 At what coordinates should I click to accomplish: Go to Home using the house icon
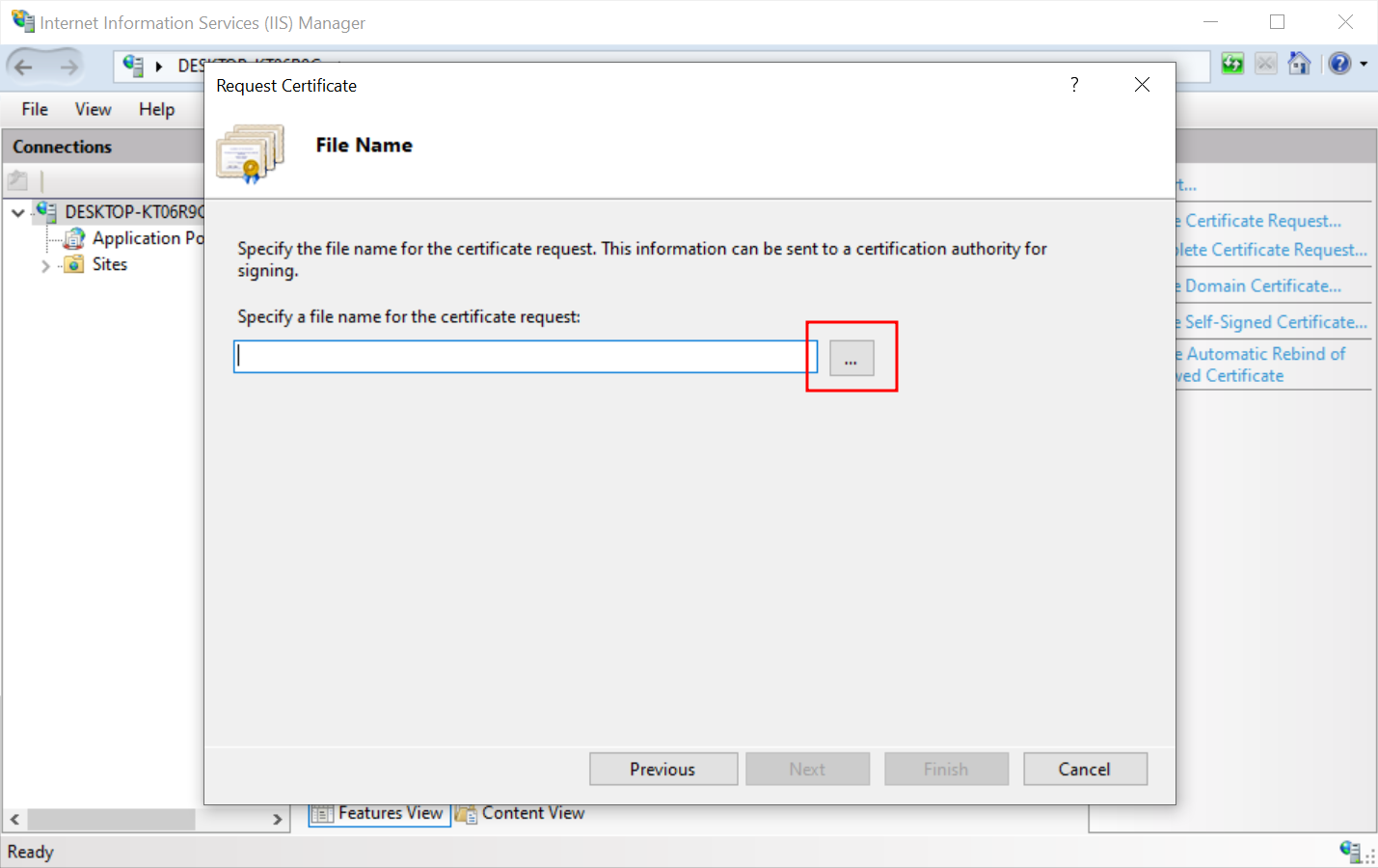click(x=1300, y=64)
